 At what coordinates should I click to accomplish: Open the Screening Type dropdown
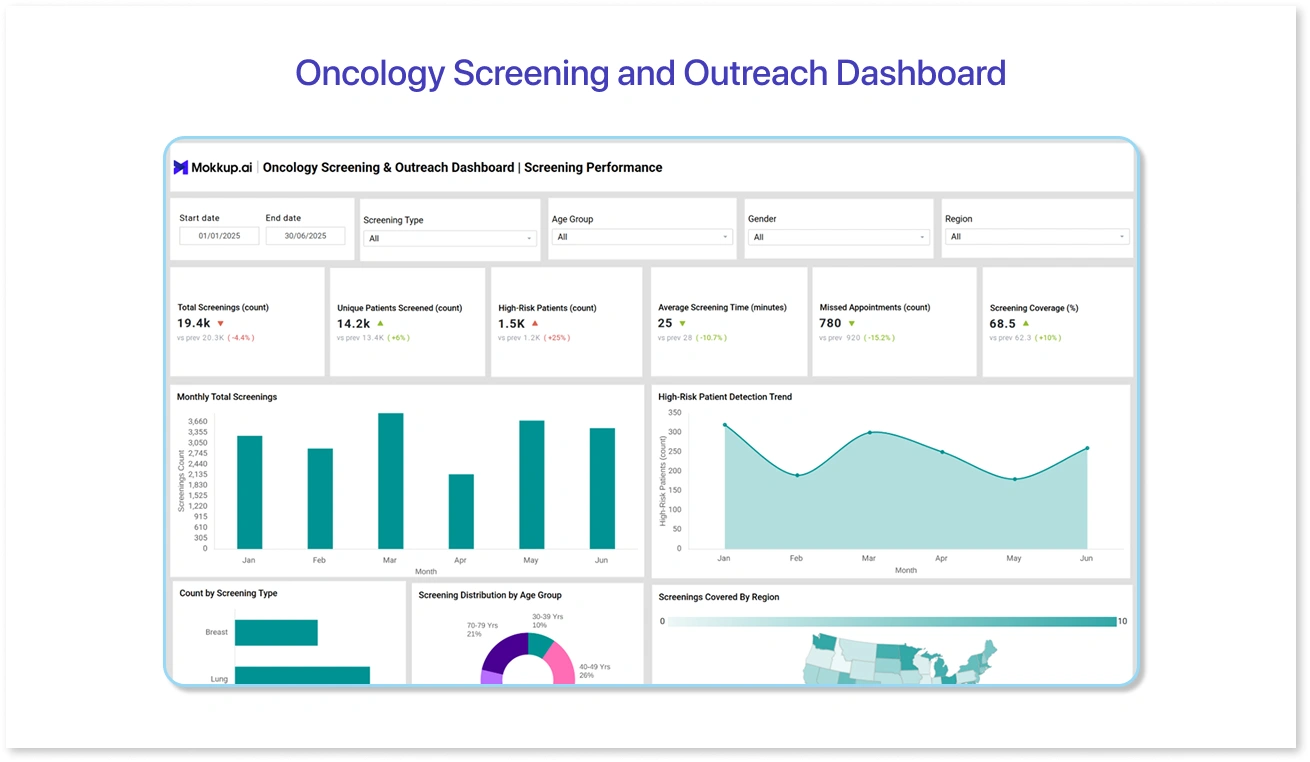click(x=449, y=238)
